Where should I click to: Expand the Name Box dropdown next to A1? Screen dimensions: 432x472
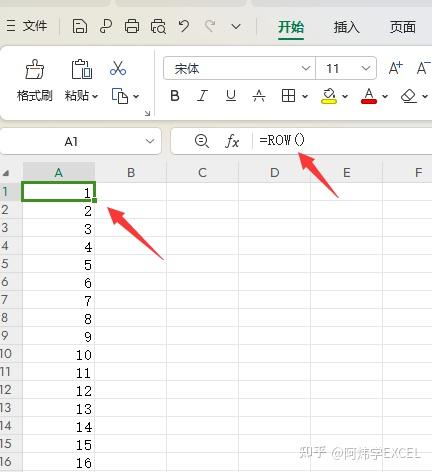150,141
